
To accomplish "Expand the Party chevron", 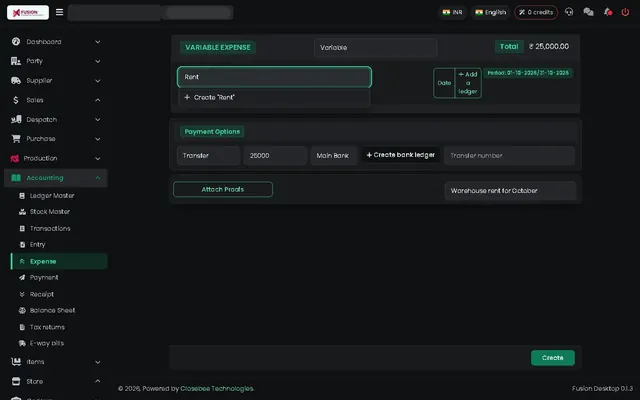I will point(98,61).
